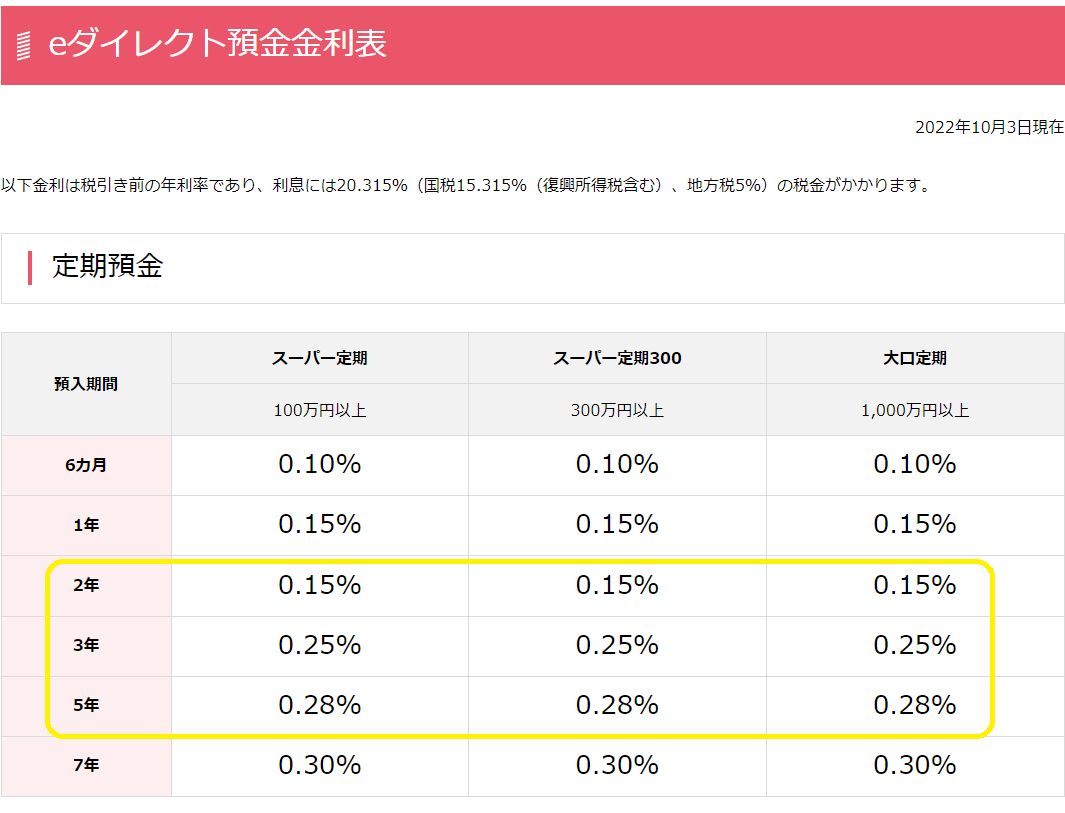Screen dimensions: 1065x813
Task: Click 0.15% in 2年 row under スーパー定期300
Action: [x=617, y=585]
